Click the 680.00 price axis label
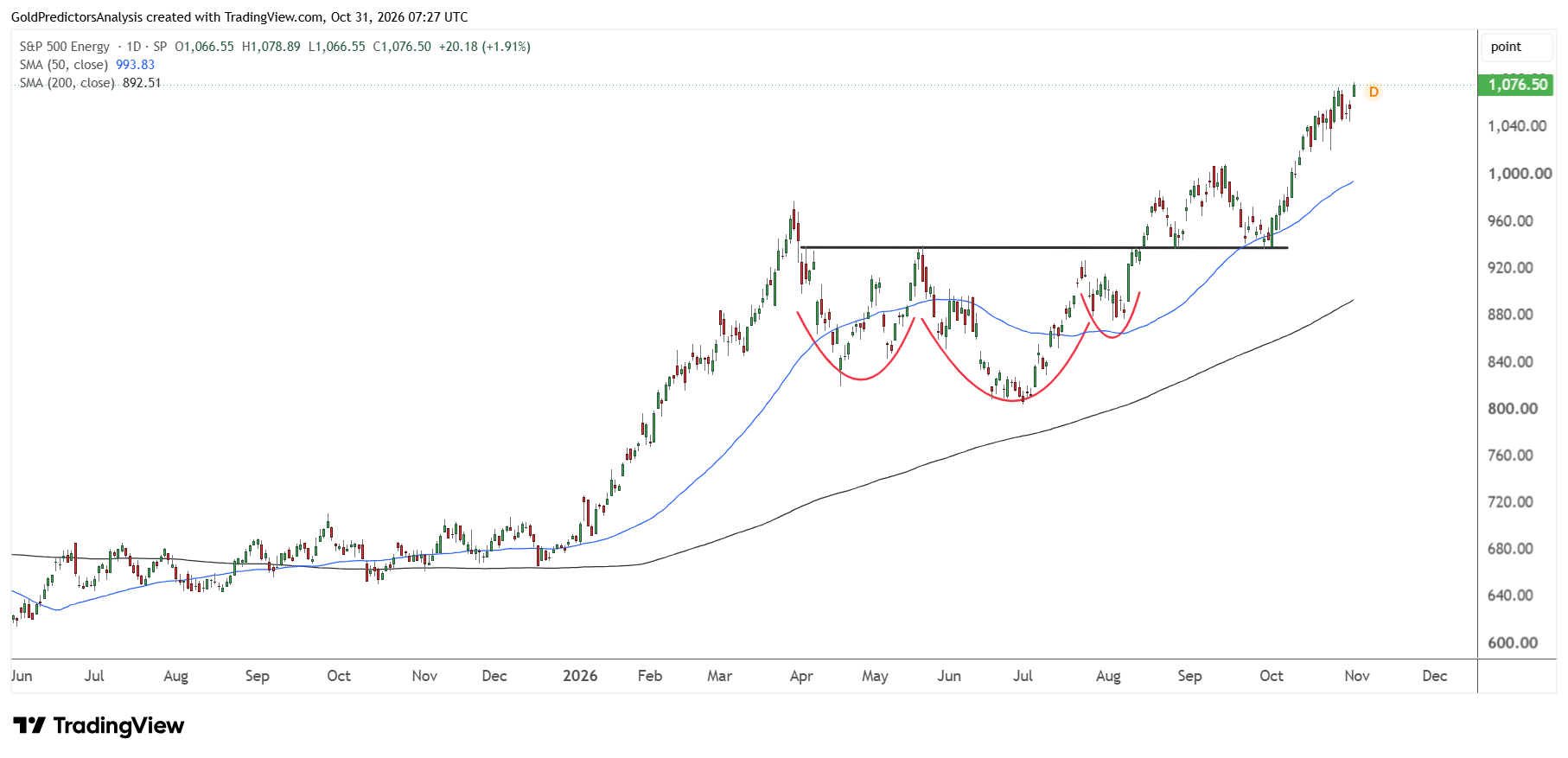Viewport: 1568px width, 758px height. [1510, 549]
